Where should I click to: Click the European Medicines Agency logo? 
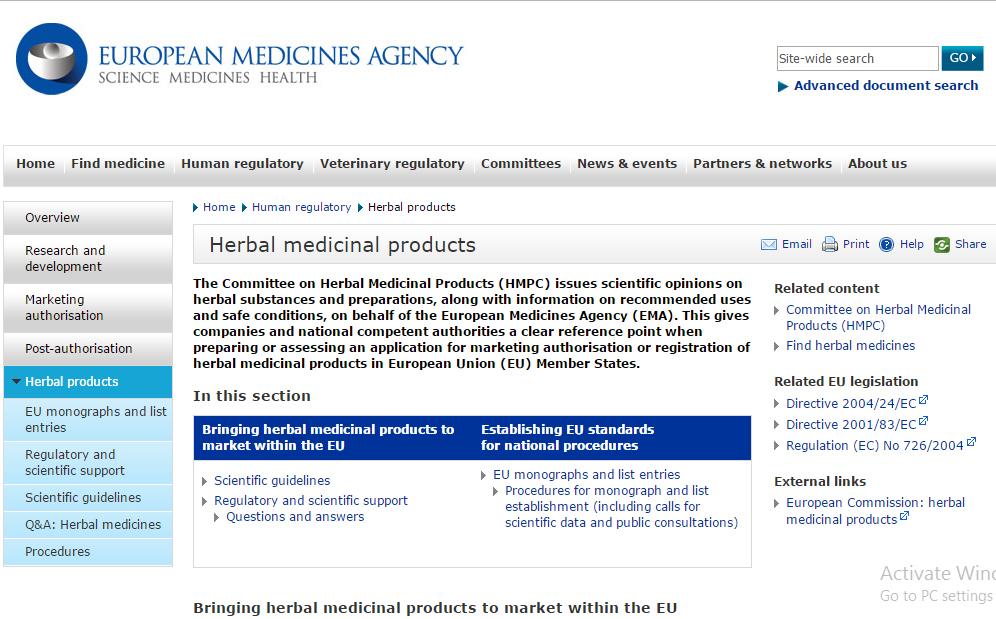(51, 59)
